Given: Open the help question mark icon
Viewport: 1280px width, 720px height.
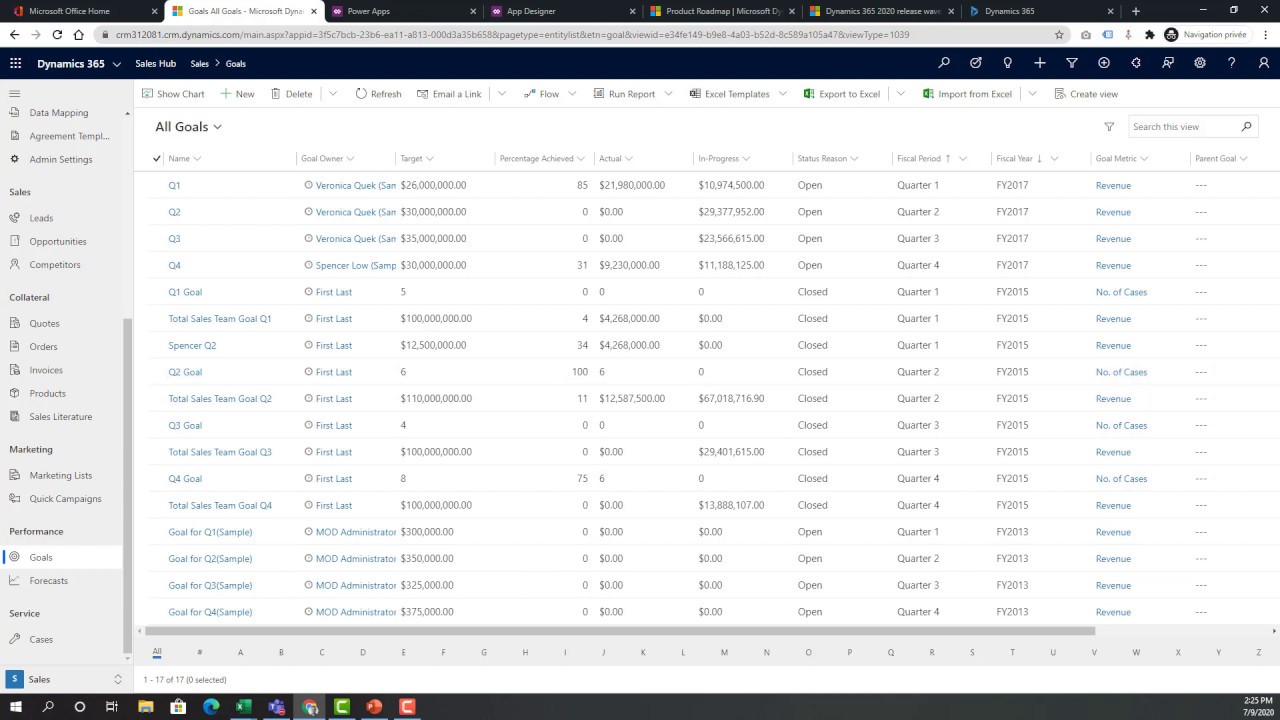Looking at the screenshot, I should pyautogui.click(x=1232, y=63).
